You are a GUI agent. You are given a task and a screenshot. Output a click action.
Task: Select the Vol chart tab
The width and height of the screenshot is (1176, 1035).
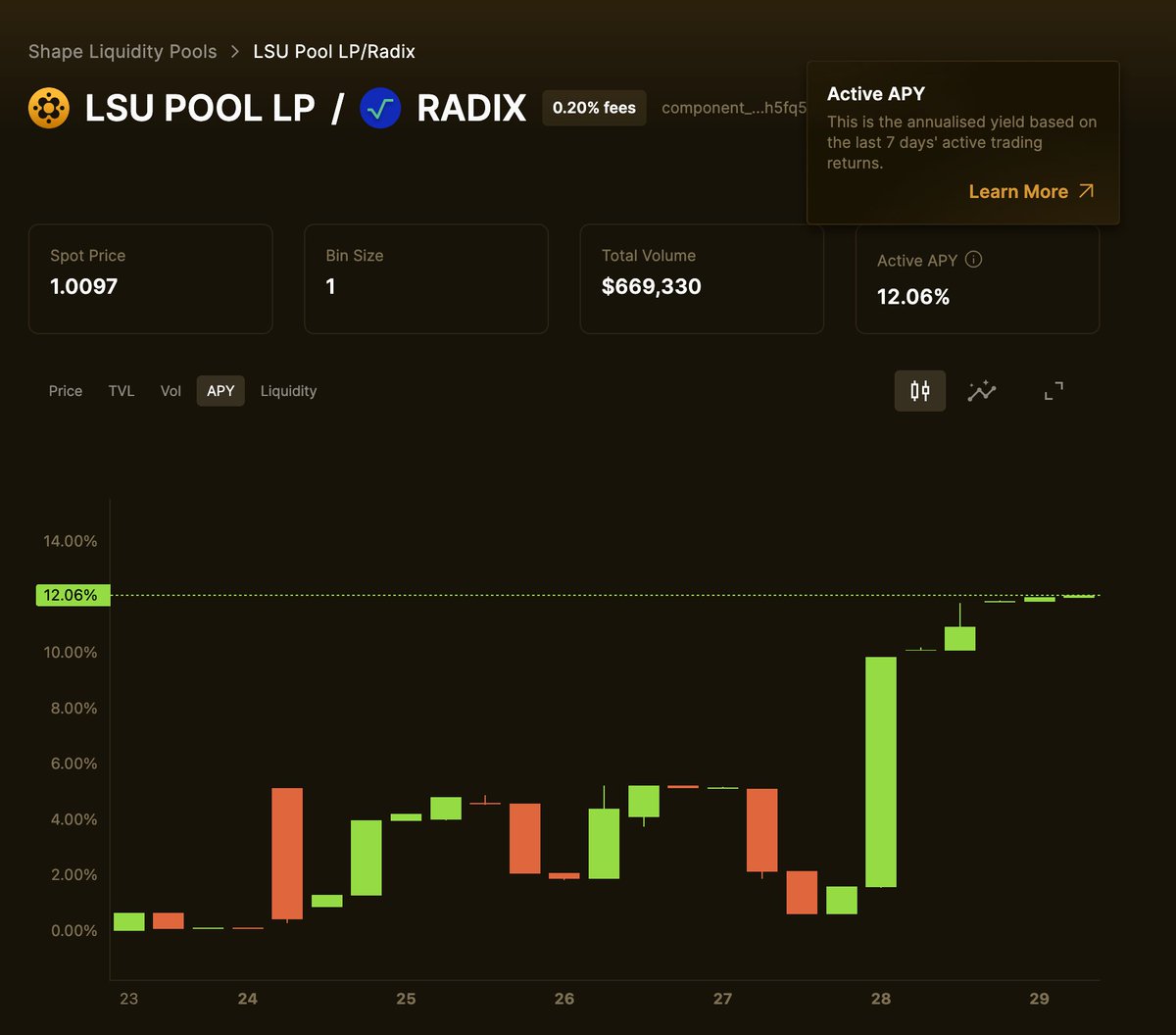point(171,391)
